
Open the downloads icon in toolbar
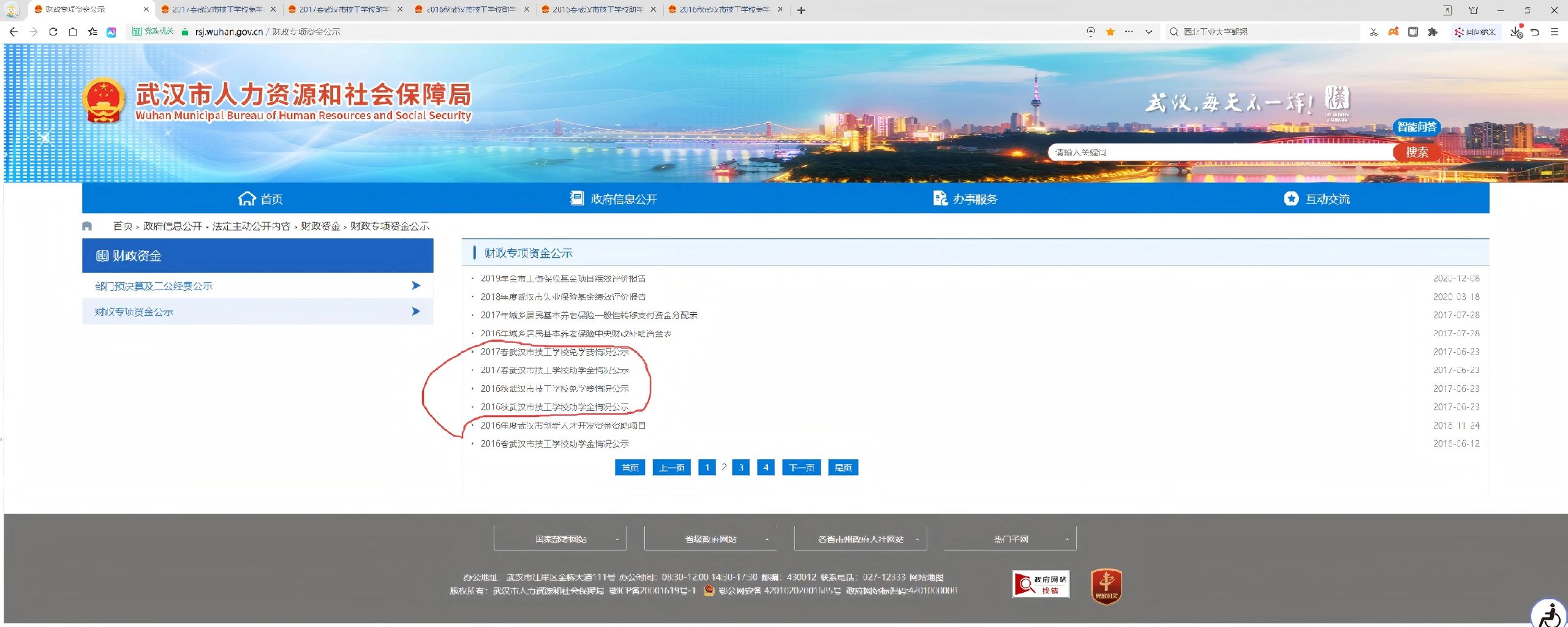[1516, 32]
